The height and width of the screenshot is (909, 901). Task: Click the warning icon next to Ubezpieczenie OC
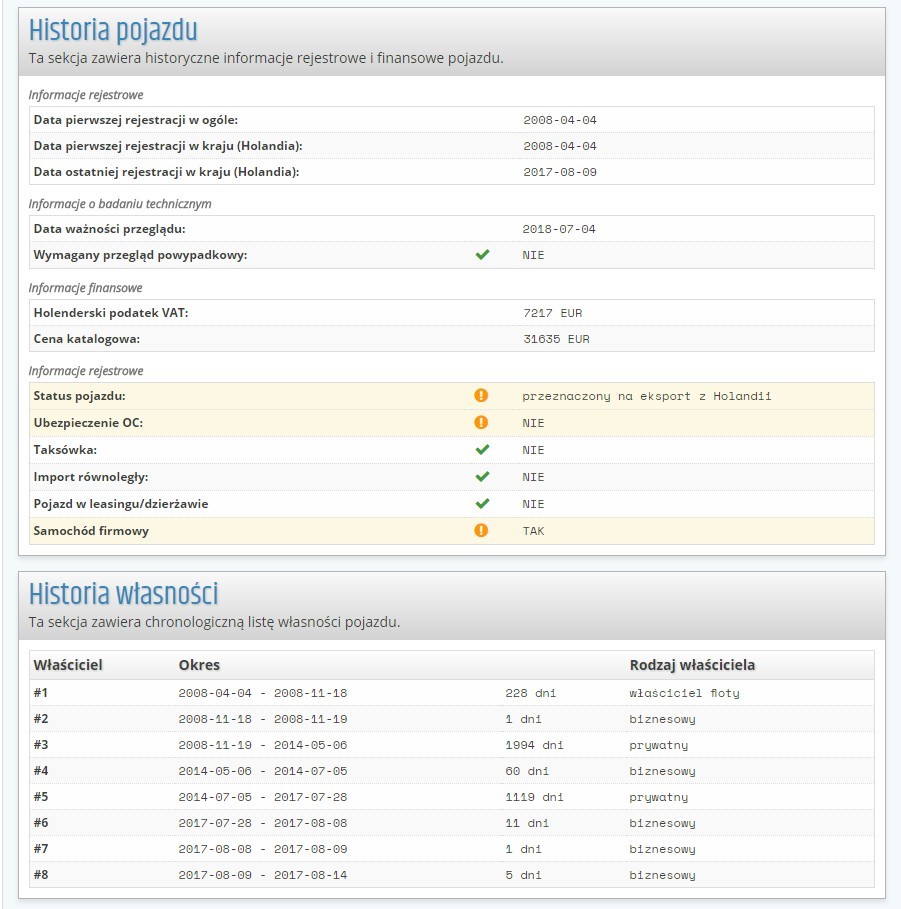[481, 423]
